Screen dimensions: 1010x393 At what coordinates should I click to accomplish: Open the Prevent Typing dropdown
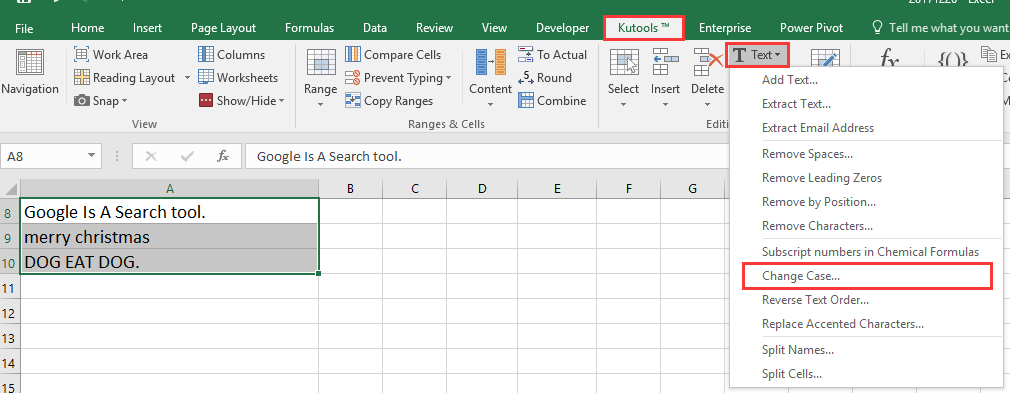tap(398, 78)
